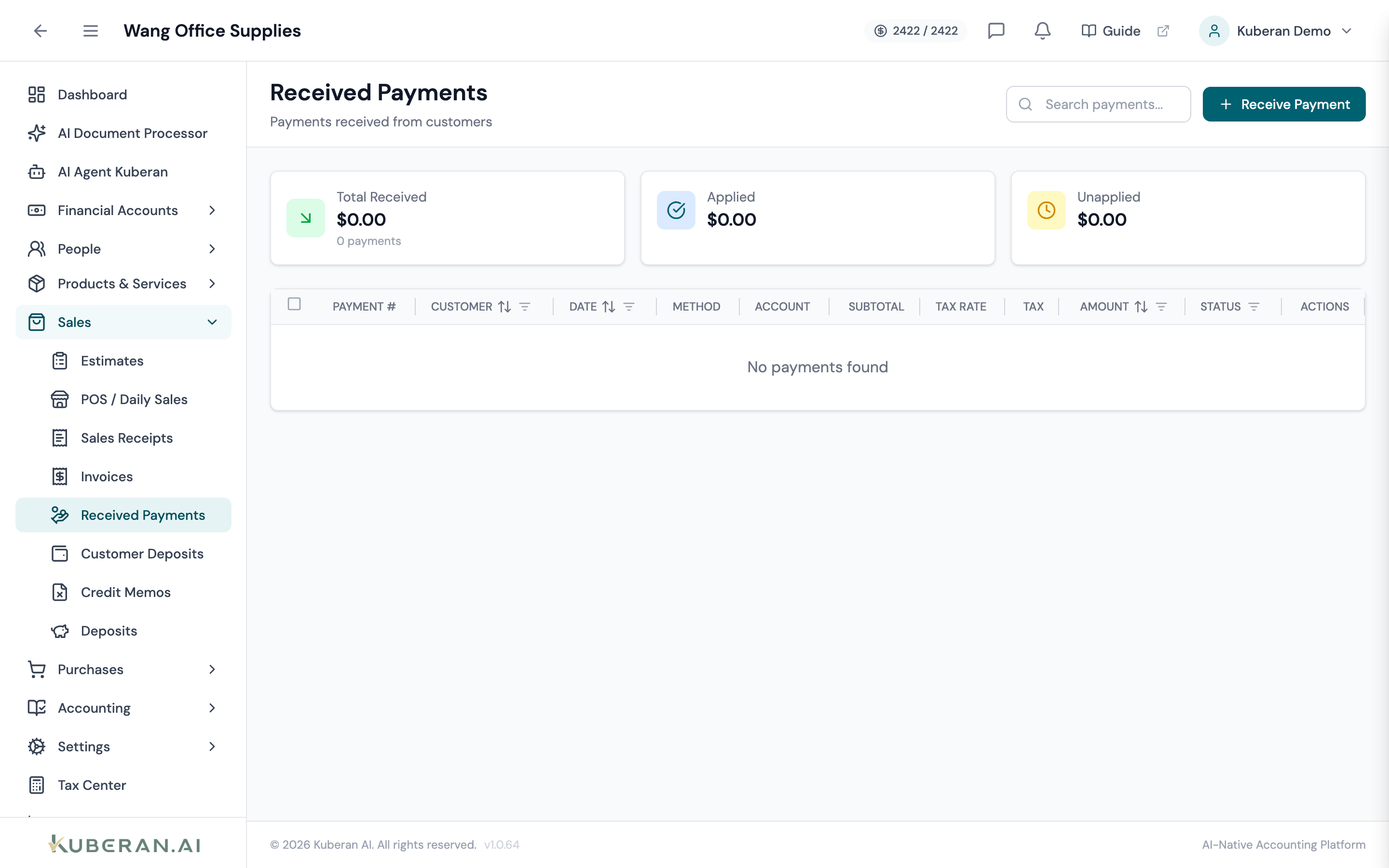Image resolution: width=1389 pixels, height=868 pixels.
Task: Filter the Customer column
Action: [x=525, y=307]
